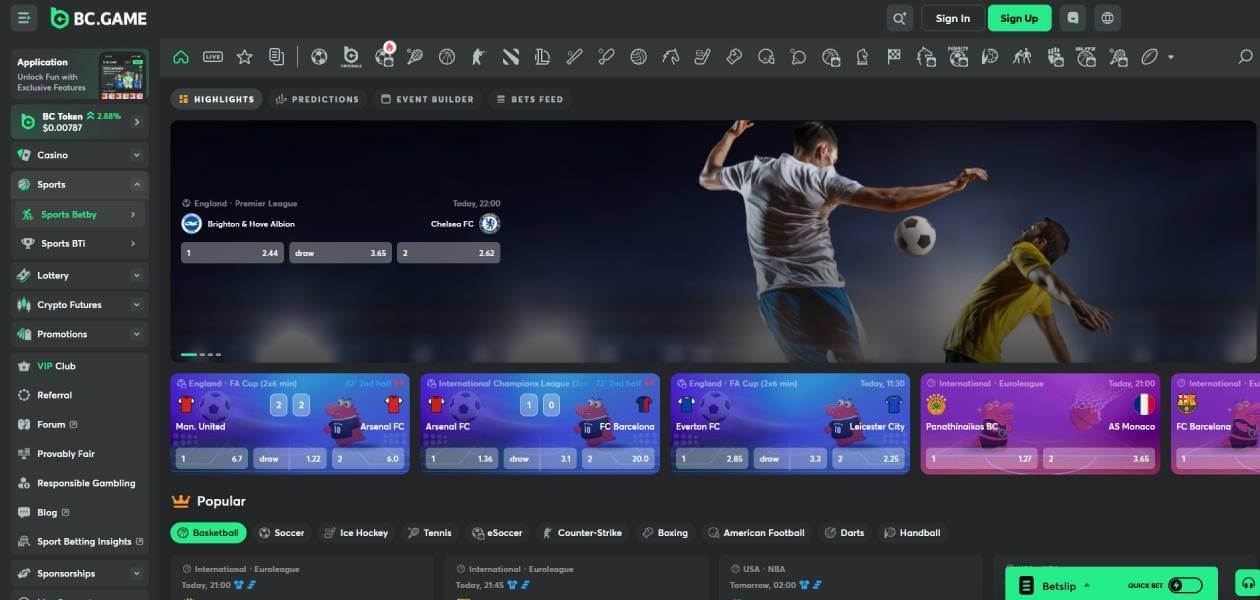
Task: Select the basketball sport icon
Action: 447,57
